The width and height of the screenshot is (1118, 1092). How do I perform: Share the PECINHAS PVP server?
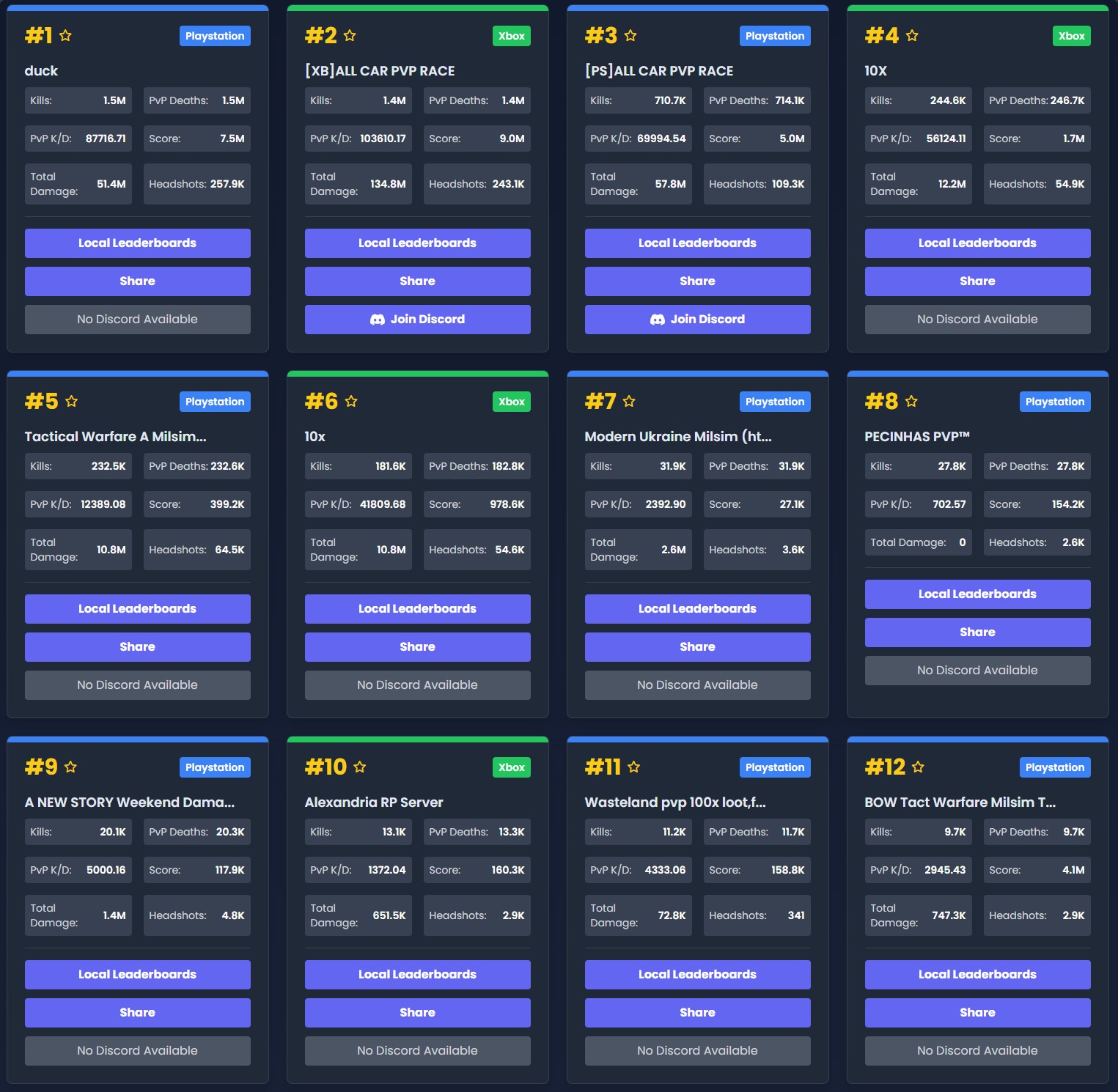click(x=978, y=632)
